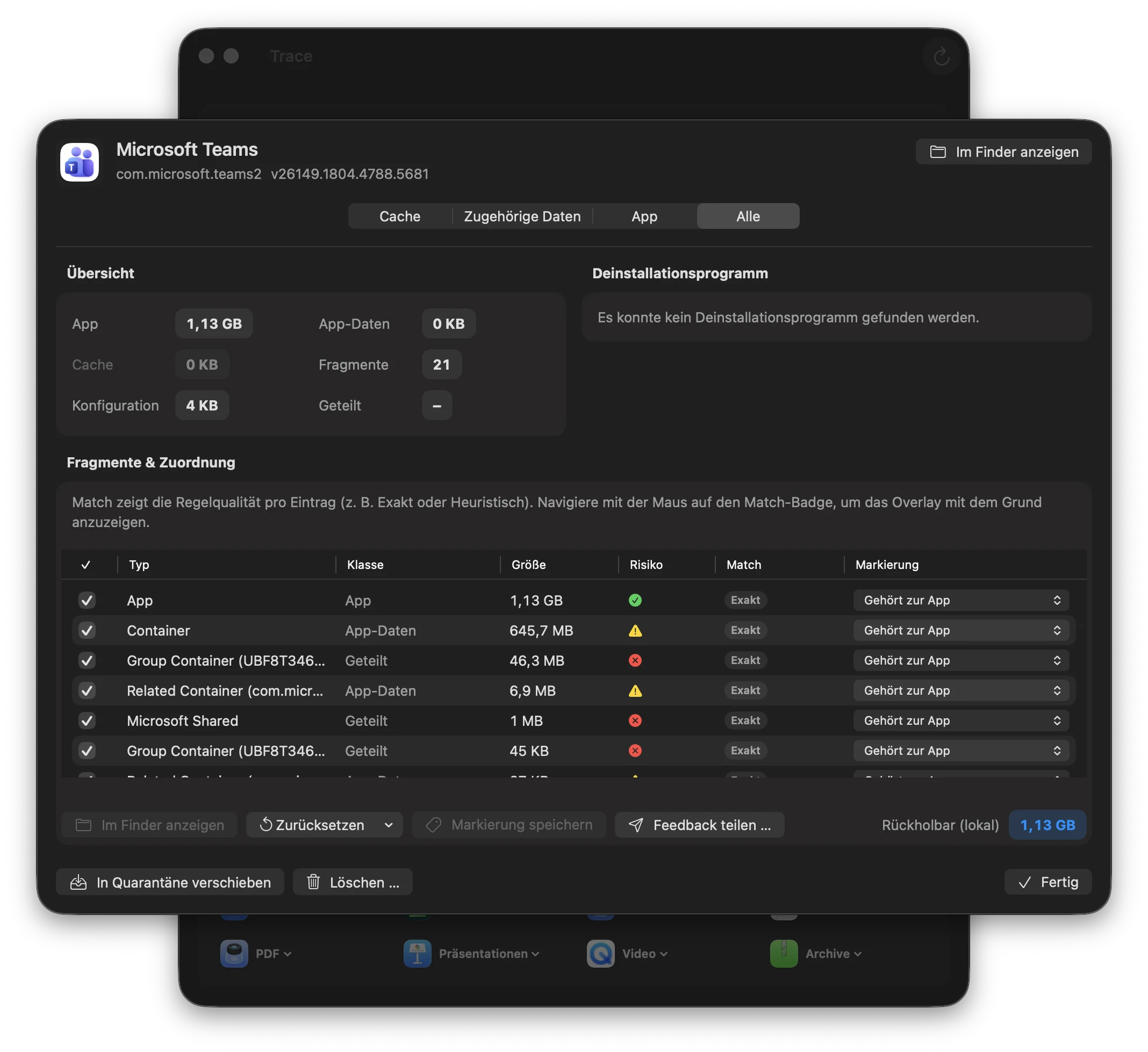Click Exakt match badge in App row
1148x1052 pixels.
tap(745, 600)
